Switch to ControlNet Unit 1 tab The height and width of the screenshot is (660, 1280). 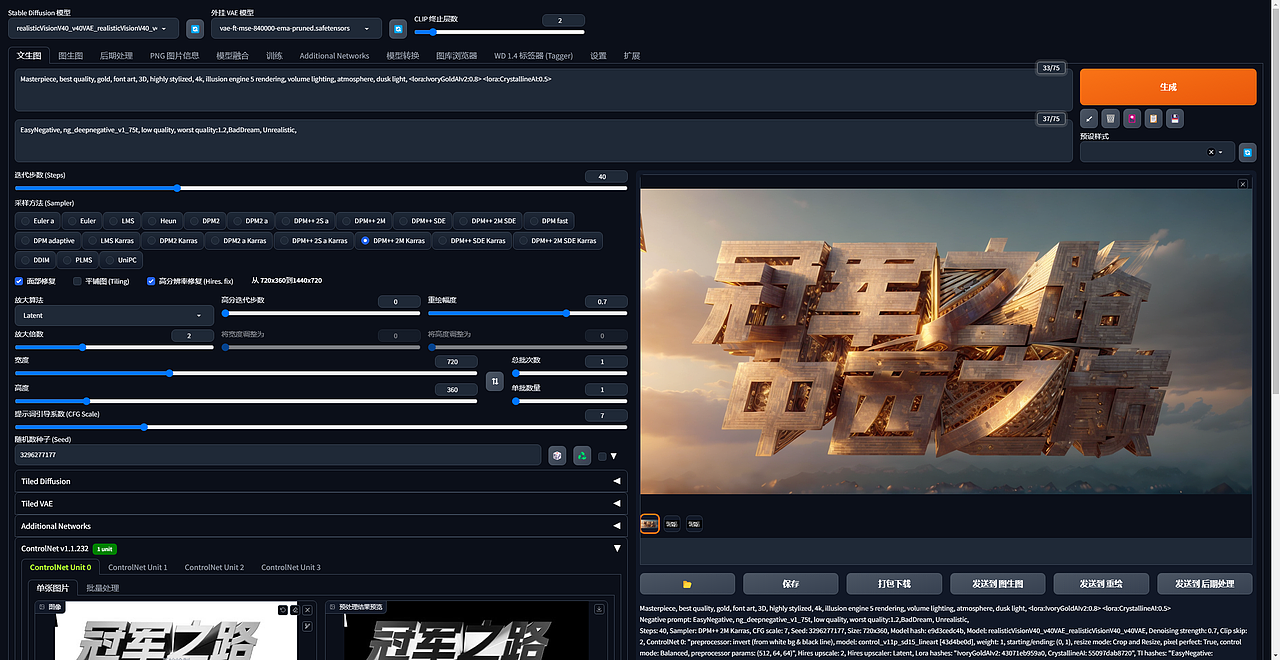click(x=138, y=567)
